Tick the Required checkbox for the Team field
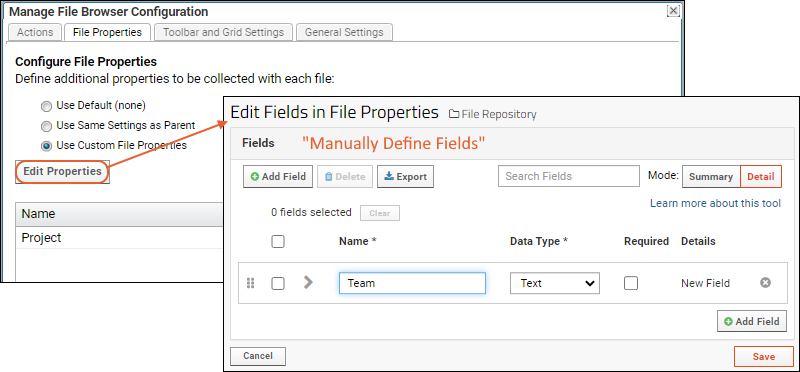This screenshot has height=372, width=800. pyautogui.click(x=631, y=283)
